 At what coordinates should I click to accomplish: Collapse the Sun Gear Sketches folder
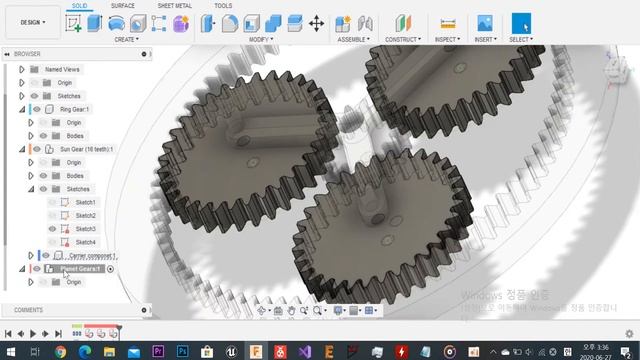pos(31,189)
